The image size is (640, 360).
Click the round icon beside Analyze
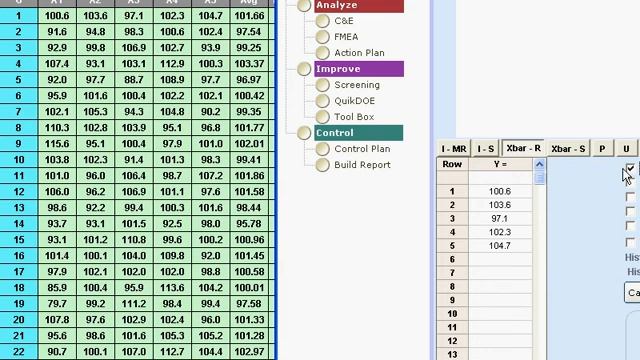point(304,5)
